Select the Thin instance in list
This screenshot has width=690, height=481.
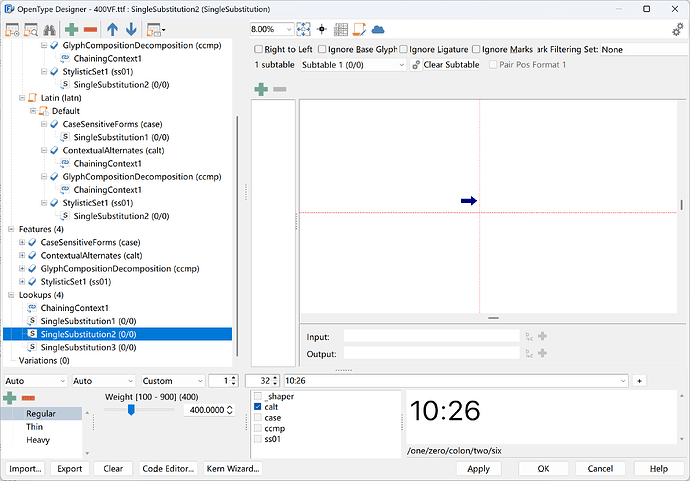(x=34, y=426)
